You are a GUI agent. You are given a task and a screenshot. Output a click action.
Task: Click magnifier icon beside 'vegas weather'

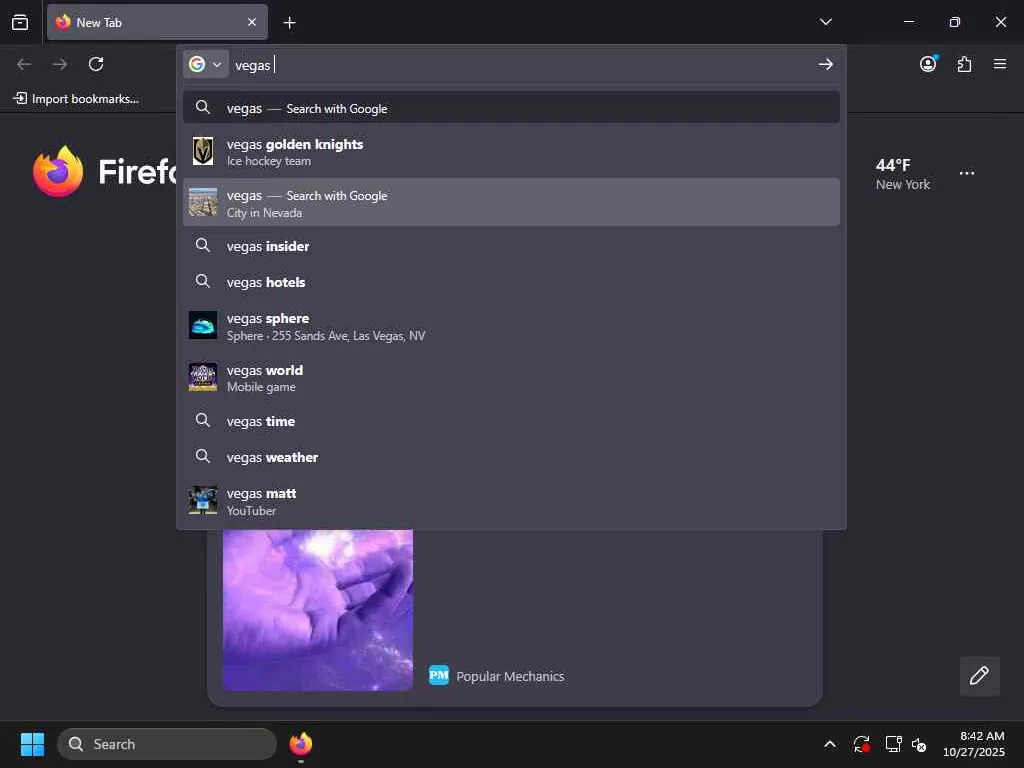coord(203,456)
